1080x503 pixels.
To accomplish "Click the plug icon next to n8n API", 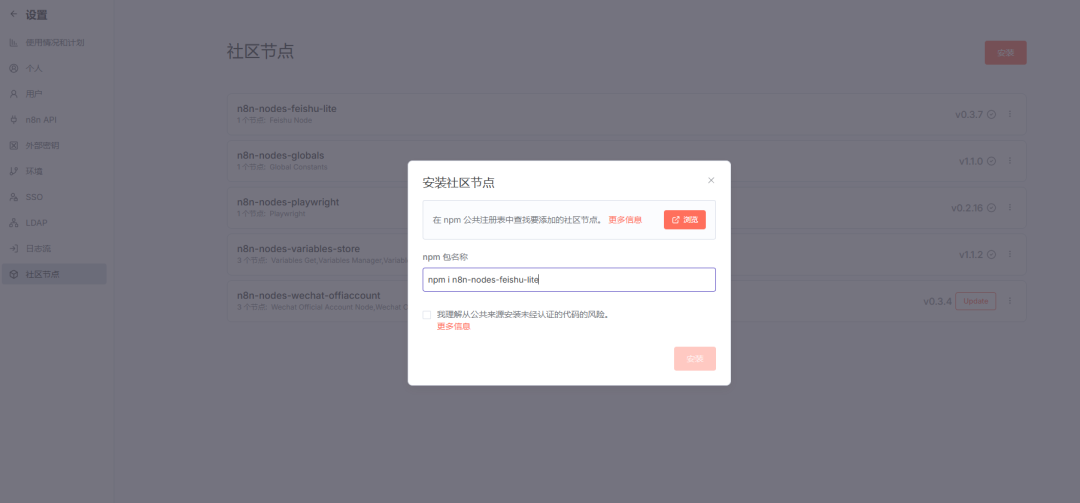I will tap(14, 120).
